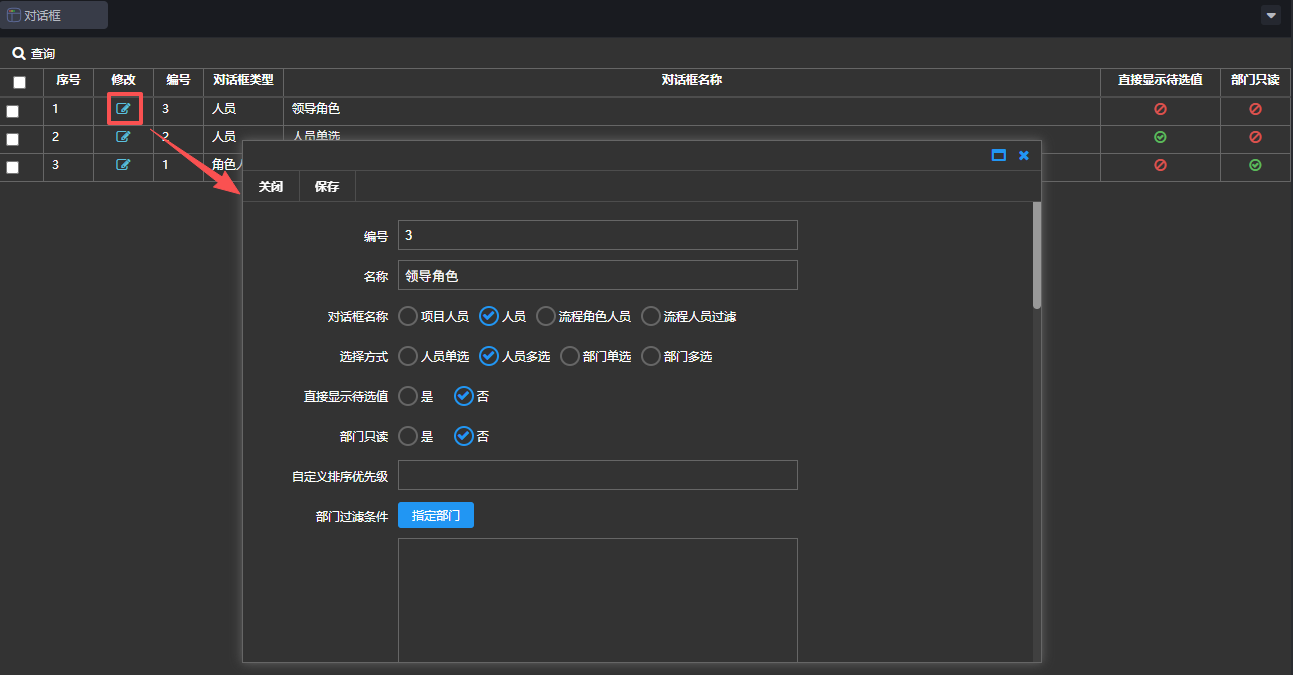Viewport: 1293px width, 675px height.
Task: Click the magnifier 查询 search icon
Action: tap(18, 53)
